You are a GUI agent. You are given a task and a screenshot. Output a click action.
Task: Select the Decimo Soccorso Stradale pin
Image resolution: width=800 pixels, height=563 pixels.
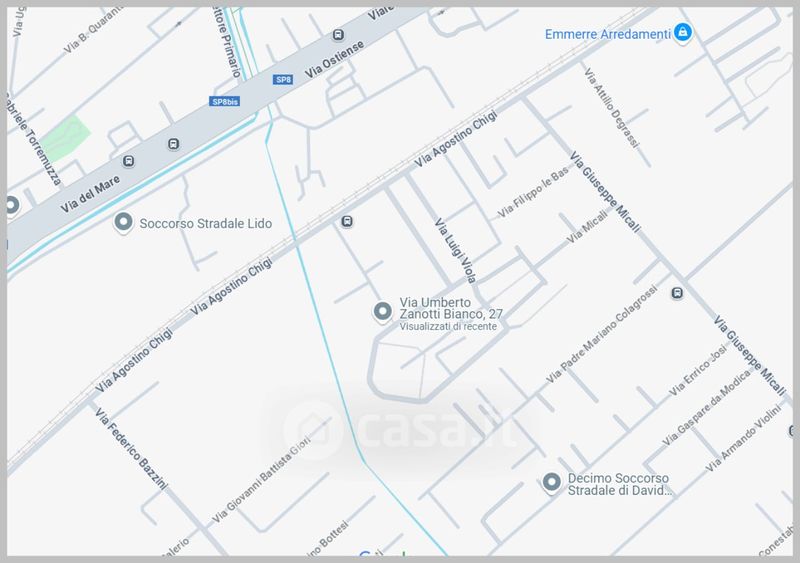(x=551, y=482)
